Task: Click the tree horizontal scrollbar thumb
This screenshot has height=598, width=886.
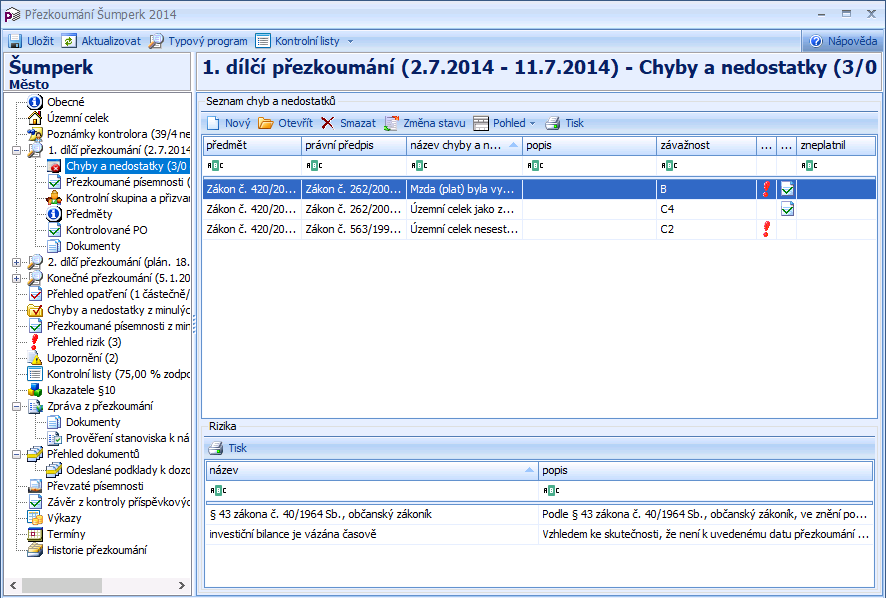Action: tap(62, 585)
